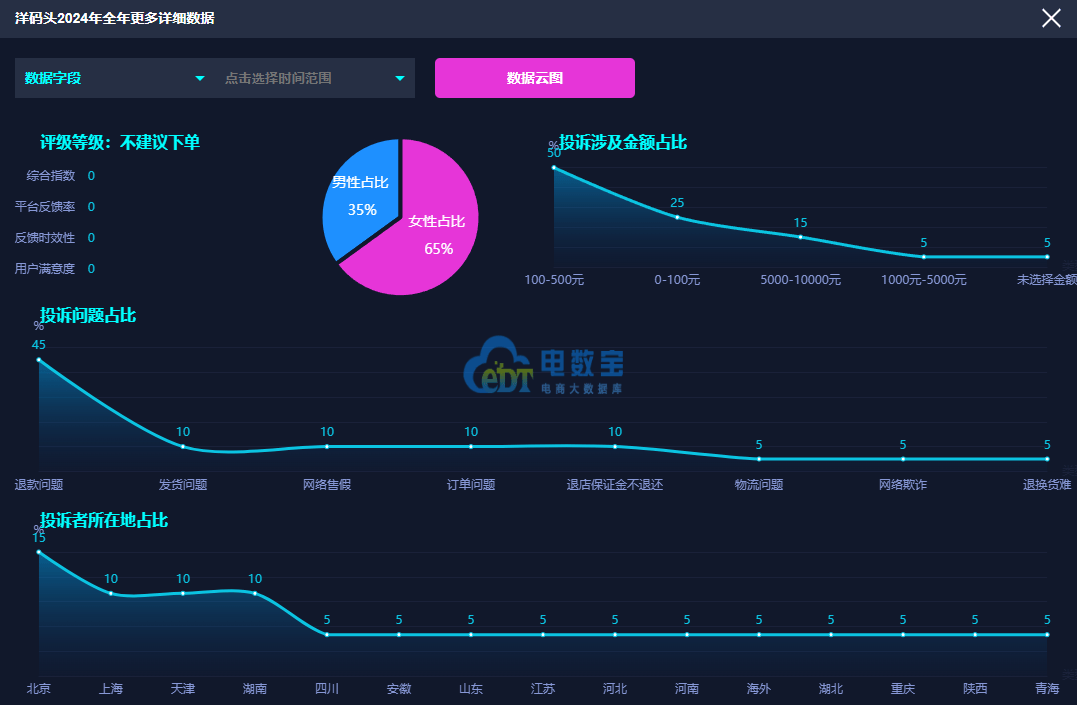Image resolution: width=1077 pixels, height=705 pixels.
Task: Click the 北京 peak data point
Action: 39,552
